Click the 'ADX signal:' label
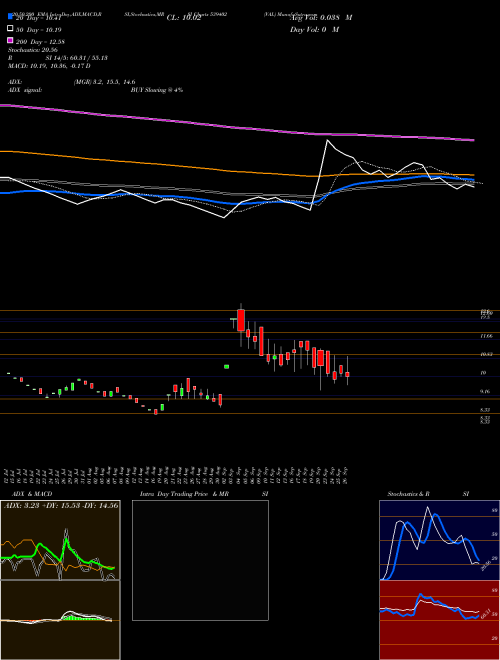The width and height of the screenshot is (500, 660). click(25, 90)
